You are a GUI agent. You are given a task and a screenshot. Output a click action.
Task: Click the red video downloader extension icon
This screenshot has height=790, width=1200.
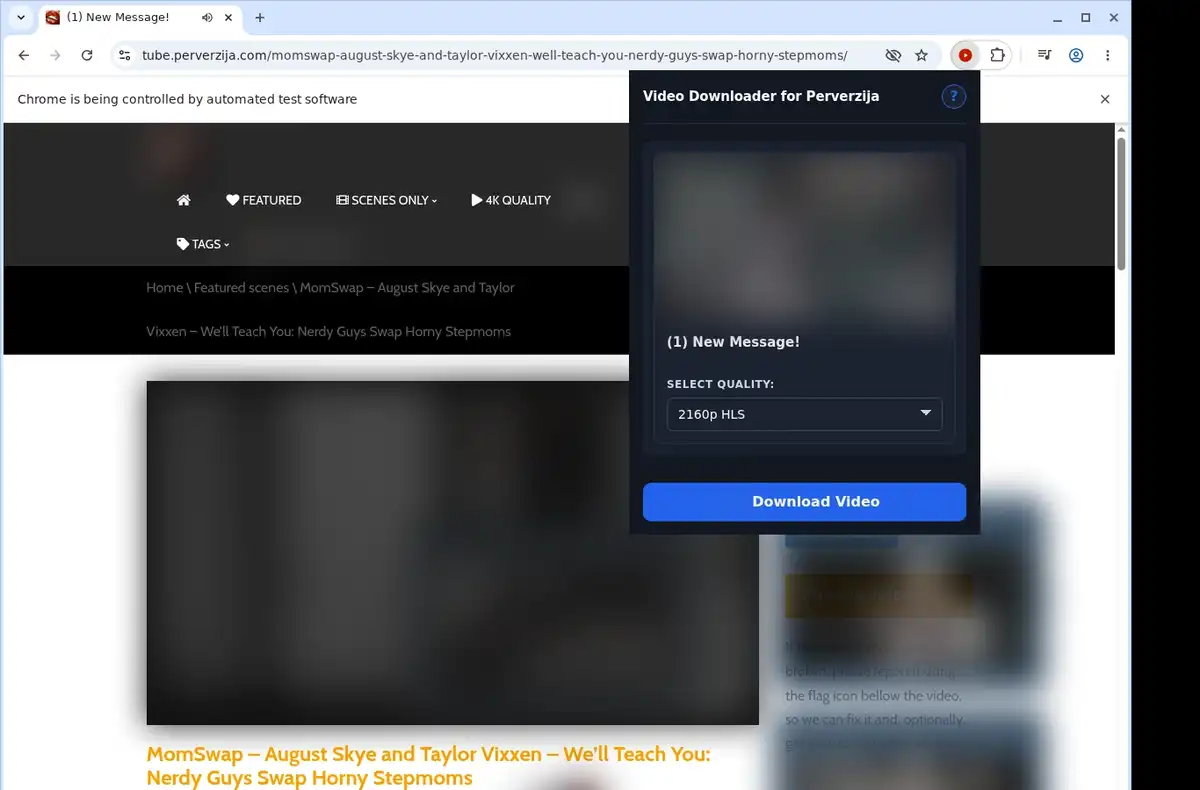(965, 56)
